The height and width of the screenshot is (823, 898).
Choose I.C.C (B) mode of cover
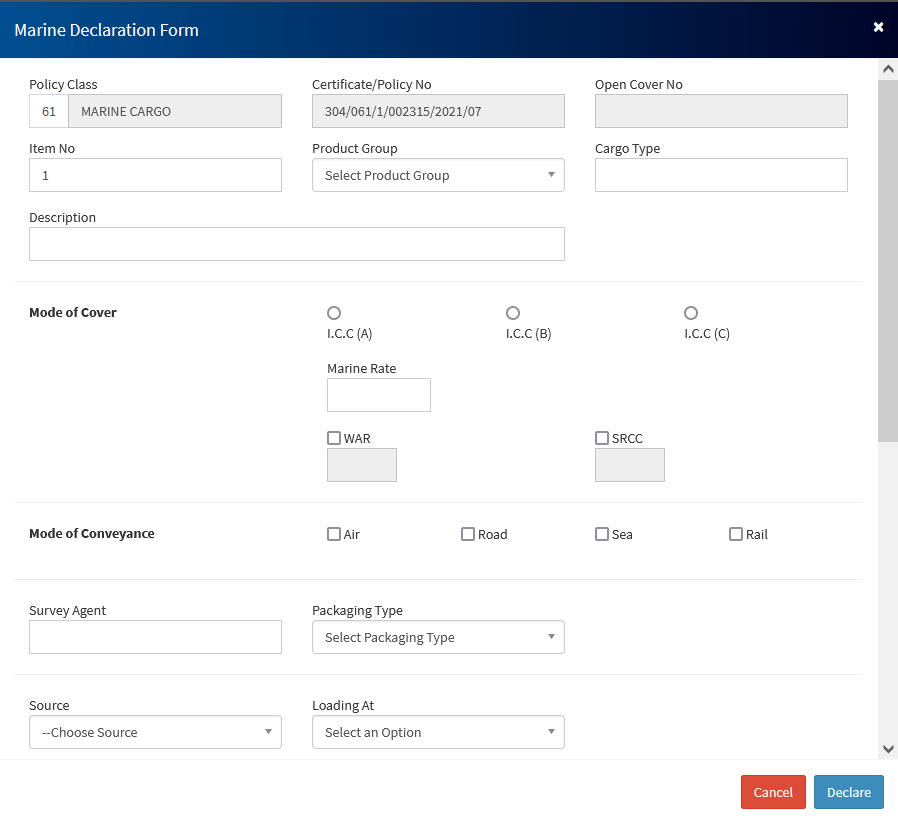coord(513,313)
